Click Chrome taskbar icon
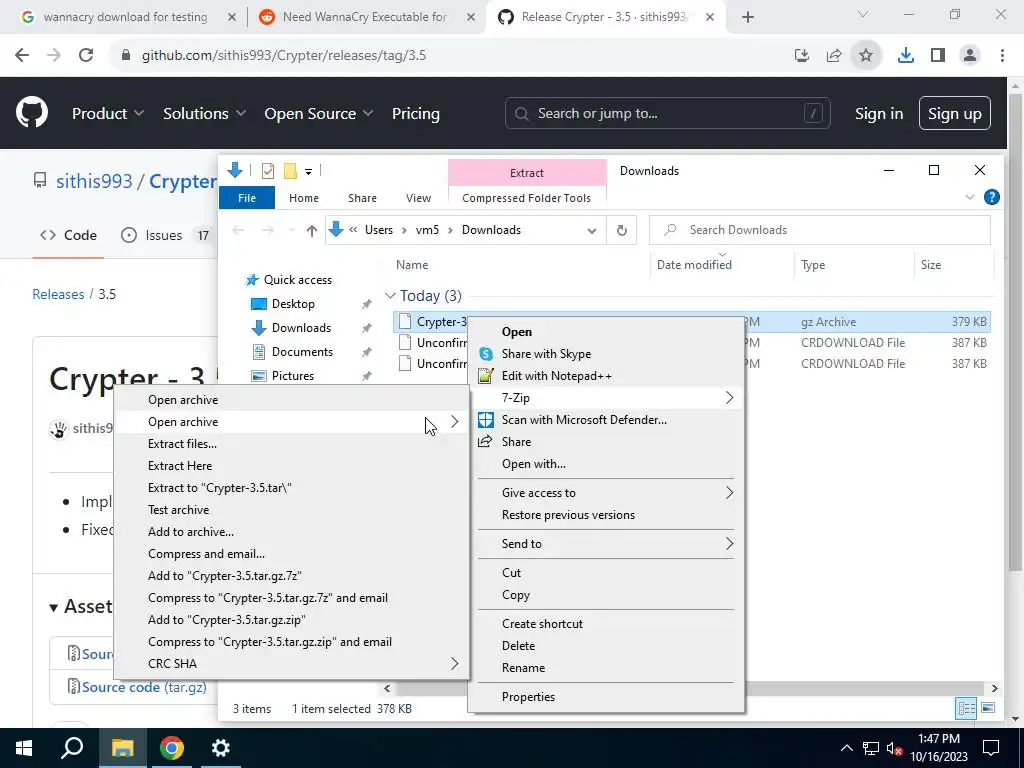 pos(172,748)
